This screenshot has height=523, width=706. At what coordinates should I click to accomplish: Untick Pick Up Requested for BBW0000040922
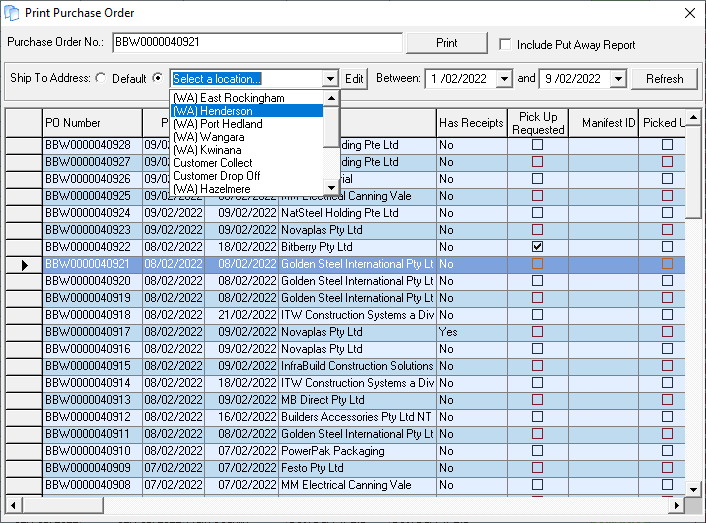[x=537, y=247]
